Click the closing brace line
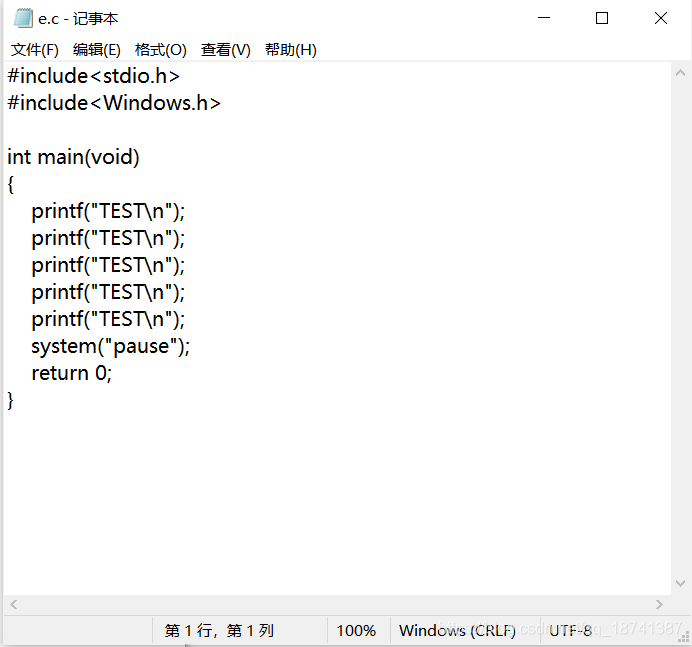 point(11,401)
